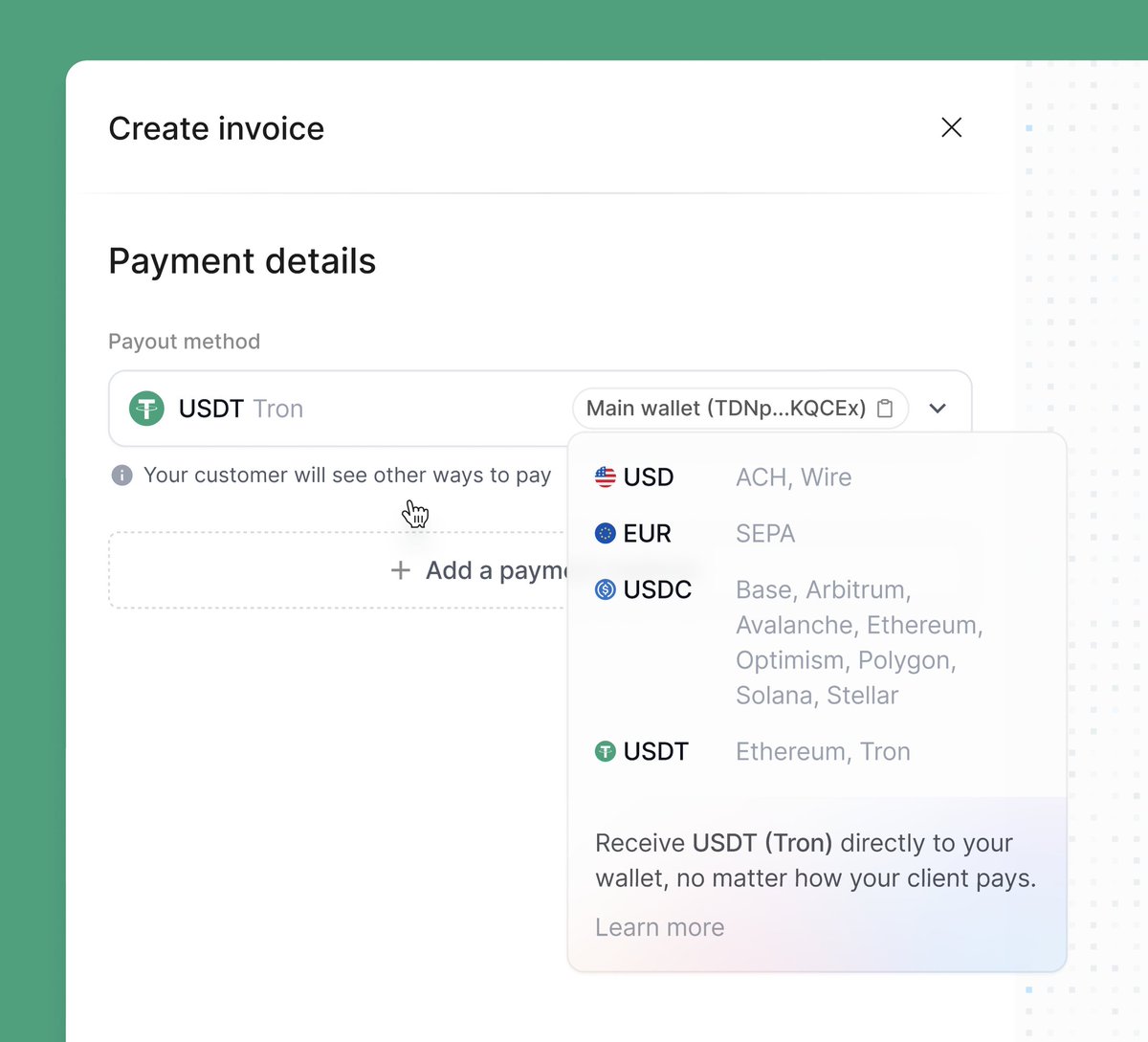Click 'Base, Arbitrum,' networks text
This screenshot has width=1148, height=1042.
pyautogui.click(x=824, y=589)
